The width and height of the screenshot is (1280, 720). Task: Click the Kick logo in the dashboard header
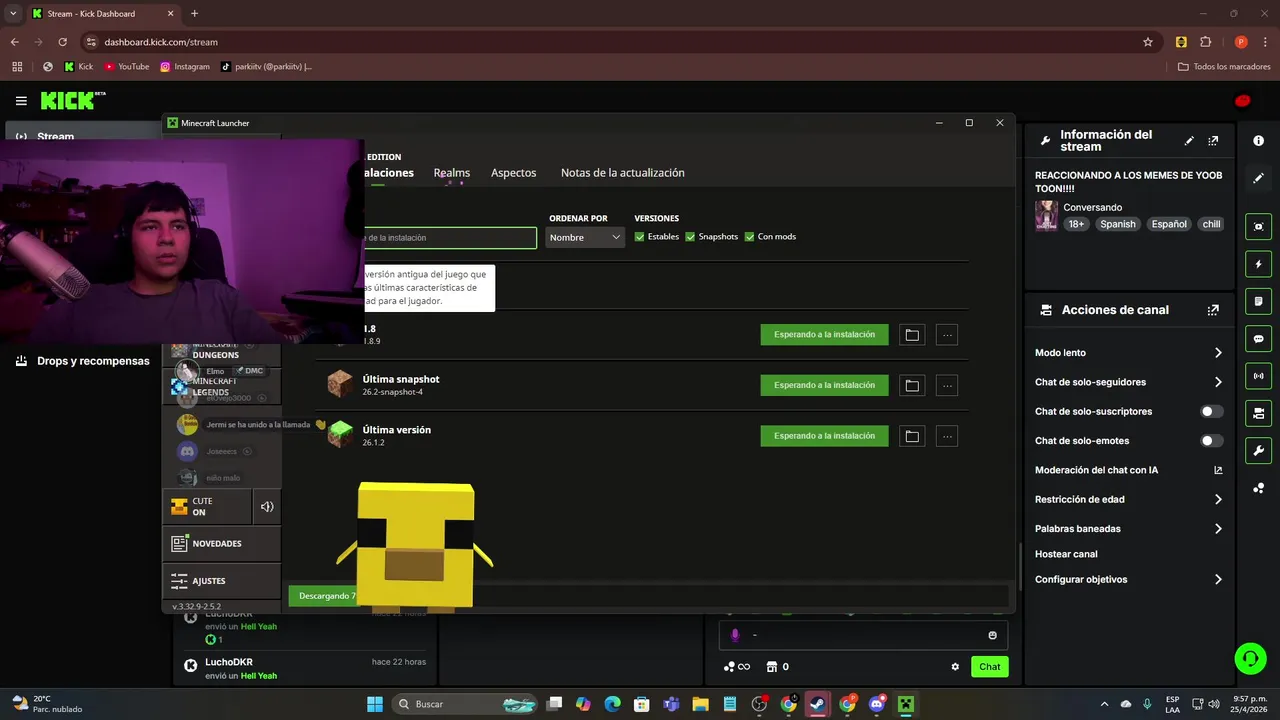click(x=72, y=100)
